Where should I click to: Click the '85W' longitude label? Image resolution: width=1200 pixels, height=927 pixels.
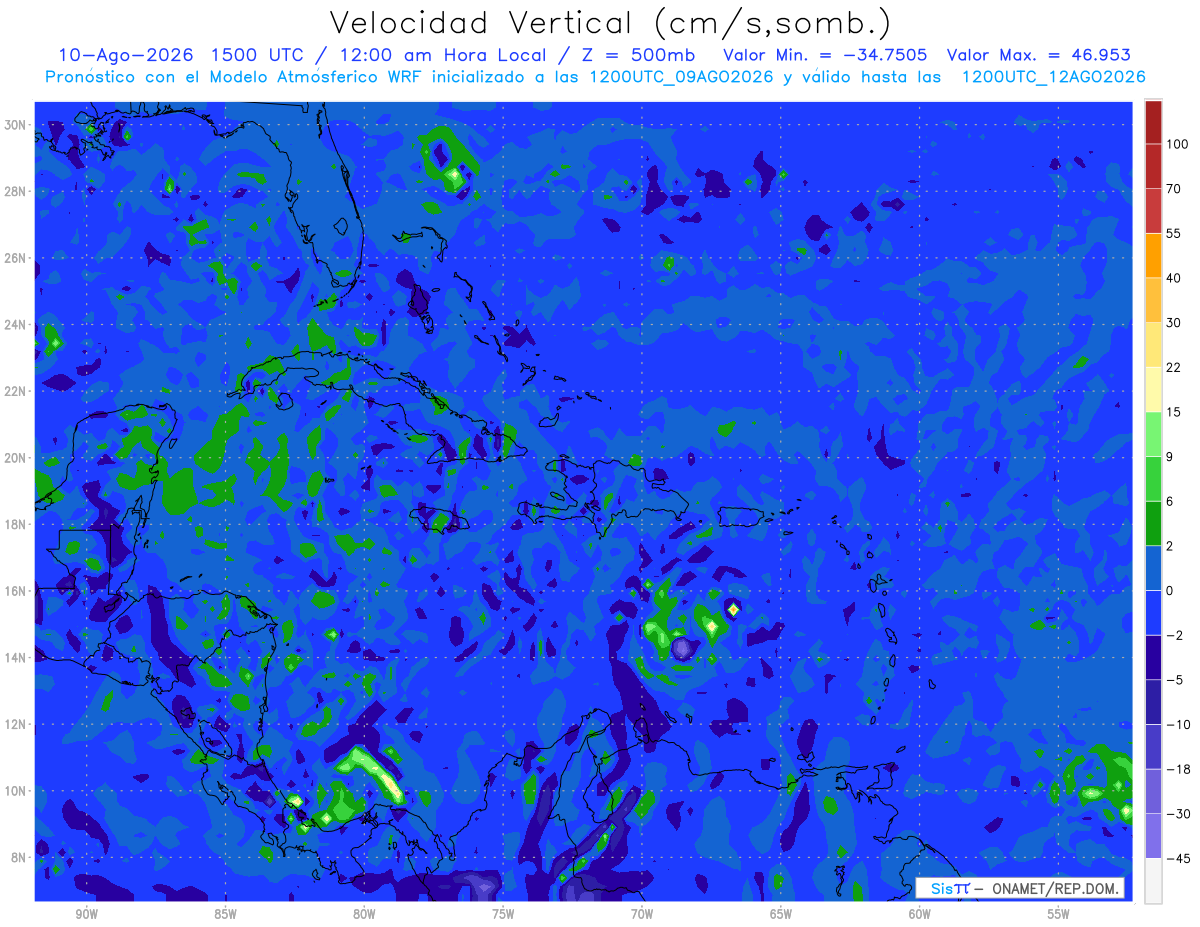[225, 914]
